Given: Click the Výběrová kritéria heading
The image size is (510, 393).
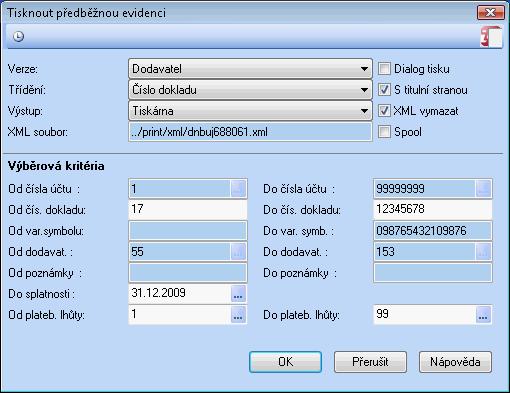Looking at the screenshot, I should tap(56, 166).
